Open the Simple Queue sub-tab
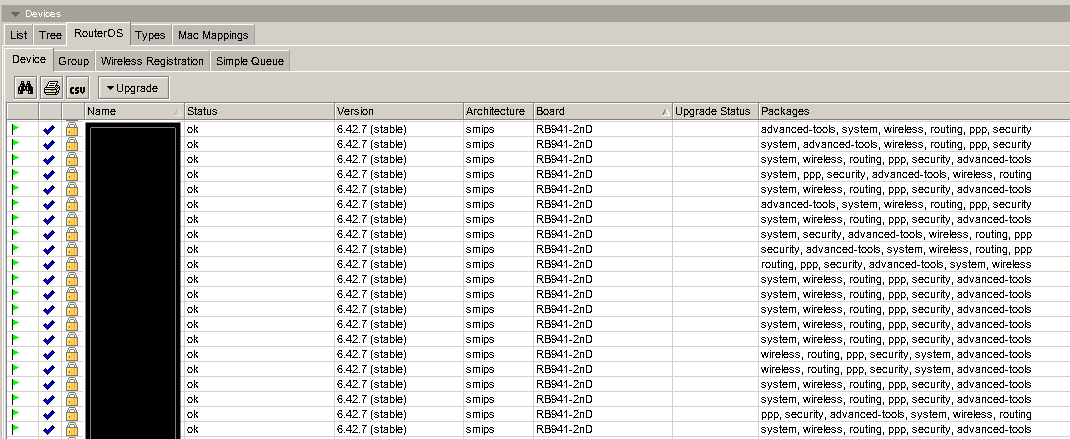The width and height of the screenshot is (1070, 439). [x=250, y=61]
